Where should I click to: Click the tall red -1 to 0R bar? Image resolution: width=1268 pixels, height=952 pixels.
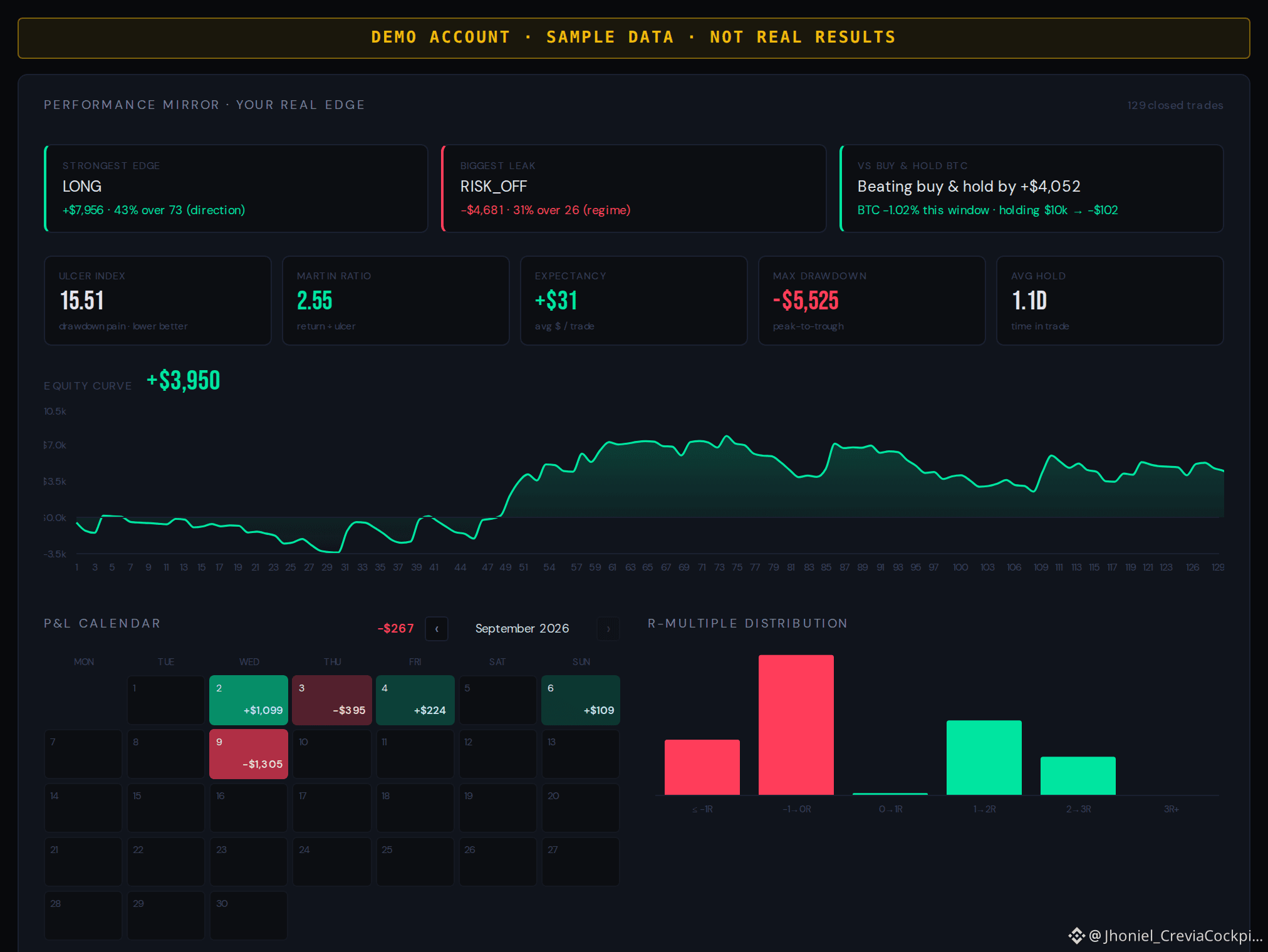pyautogui.click(x=796, y=725)
